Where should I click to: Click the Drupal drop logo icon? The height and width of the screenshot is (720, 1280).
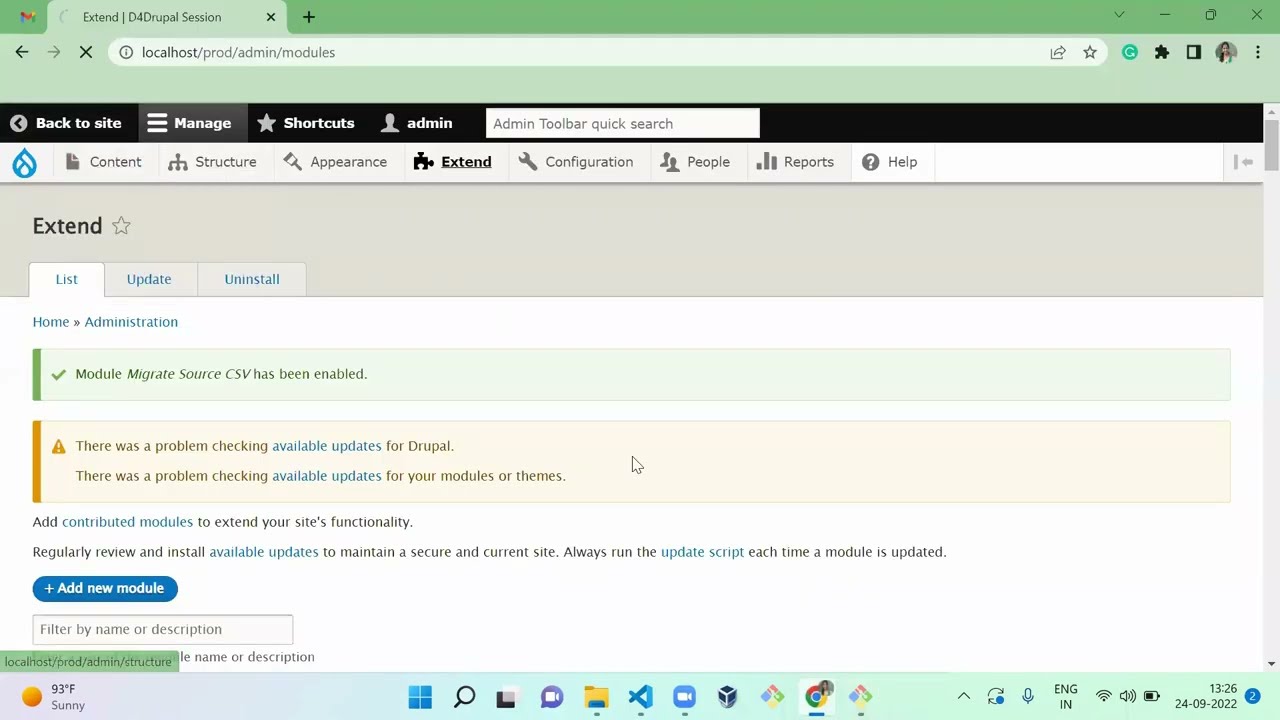pos(24,162)
